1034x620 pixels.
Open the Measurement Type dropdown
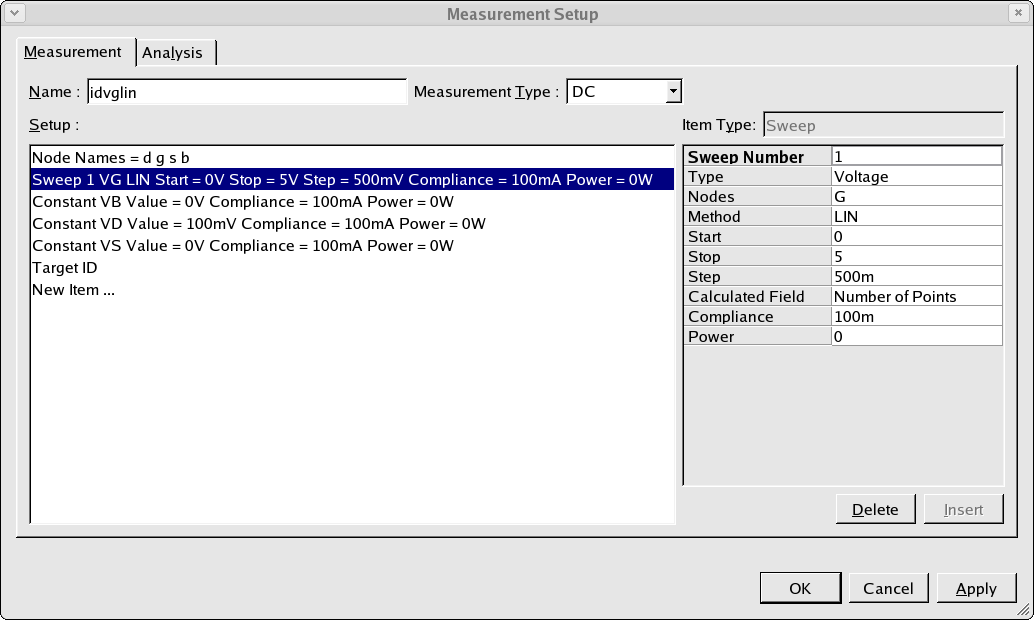tap(673, 92)
